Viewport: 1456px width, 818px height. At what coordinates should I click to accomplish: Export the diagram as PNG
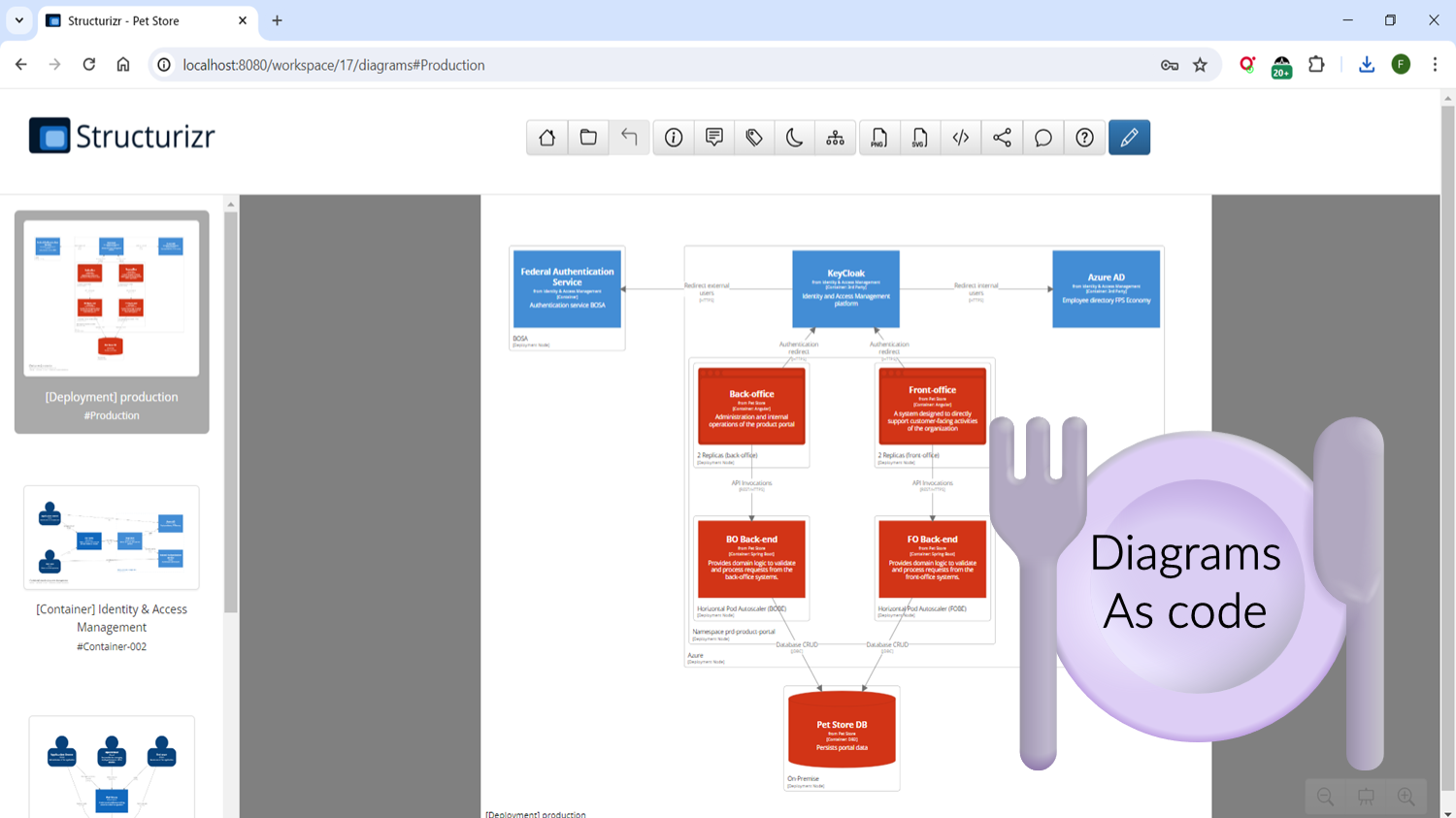click(878, 137)
